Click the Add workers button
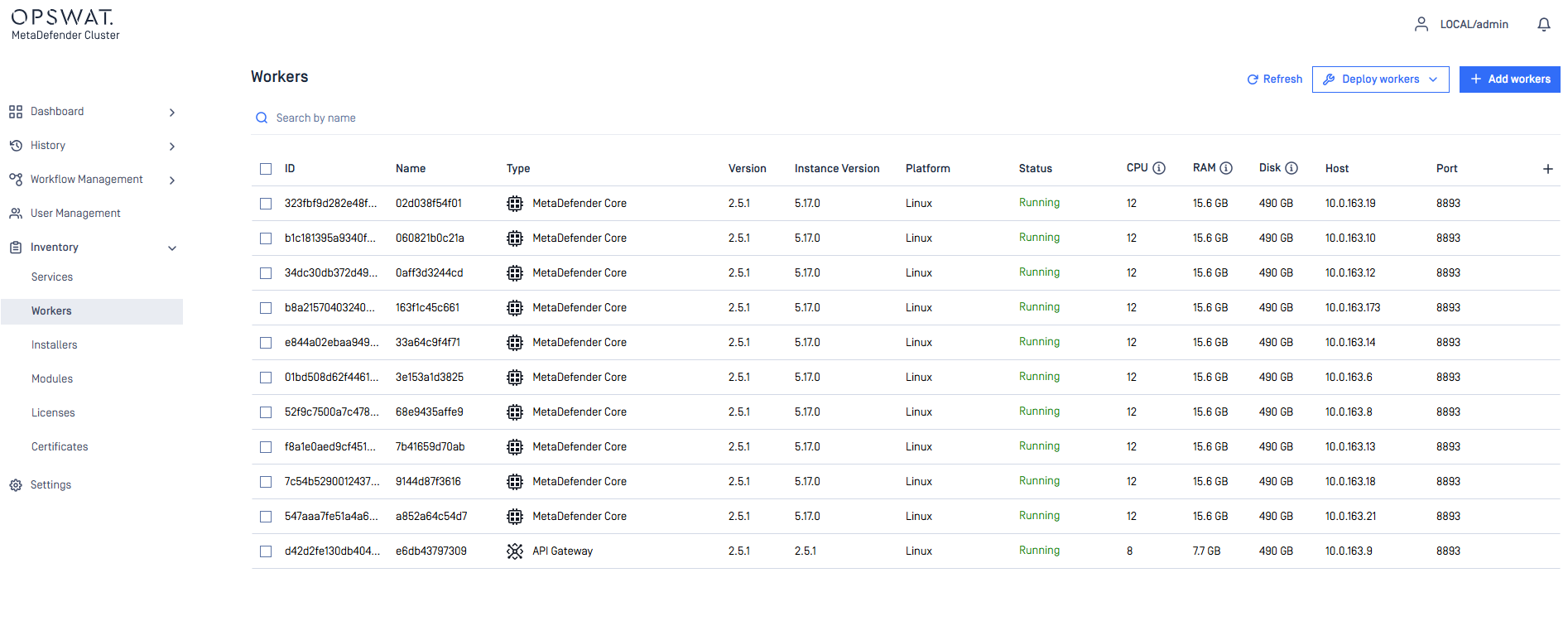The image size is (1568, 621). pyautogui.click(x=1510, y=79)
